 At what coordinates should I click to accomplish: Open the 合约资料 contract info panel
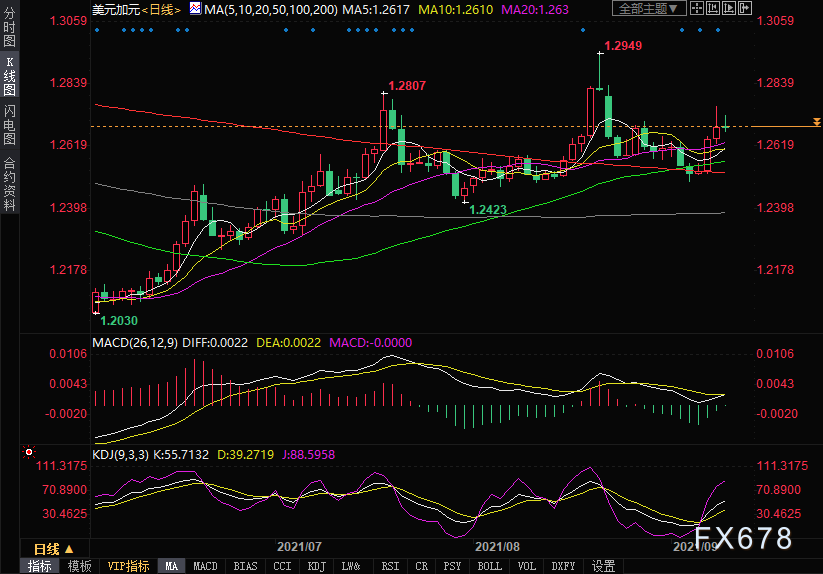[9, 184]
